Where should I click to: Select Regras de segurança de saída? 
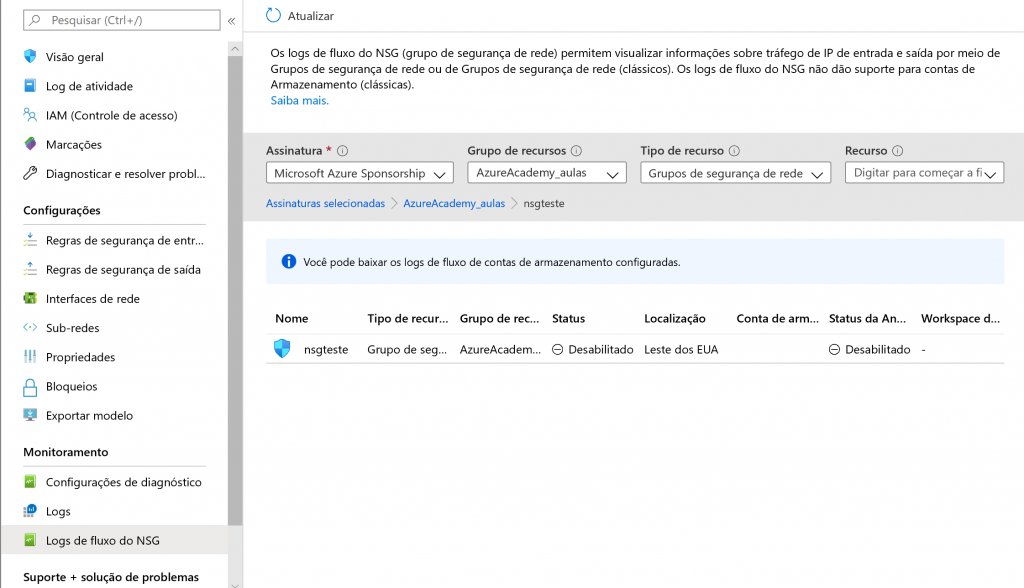click(x=123, y=269)
